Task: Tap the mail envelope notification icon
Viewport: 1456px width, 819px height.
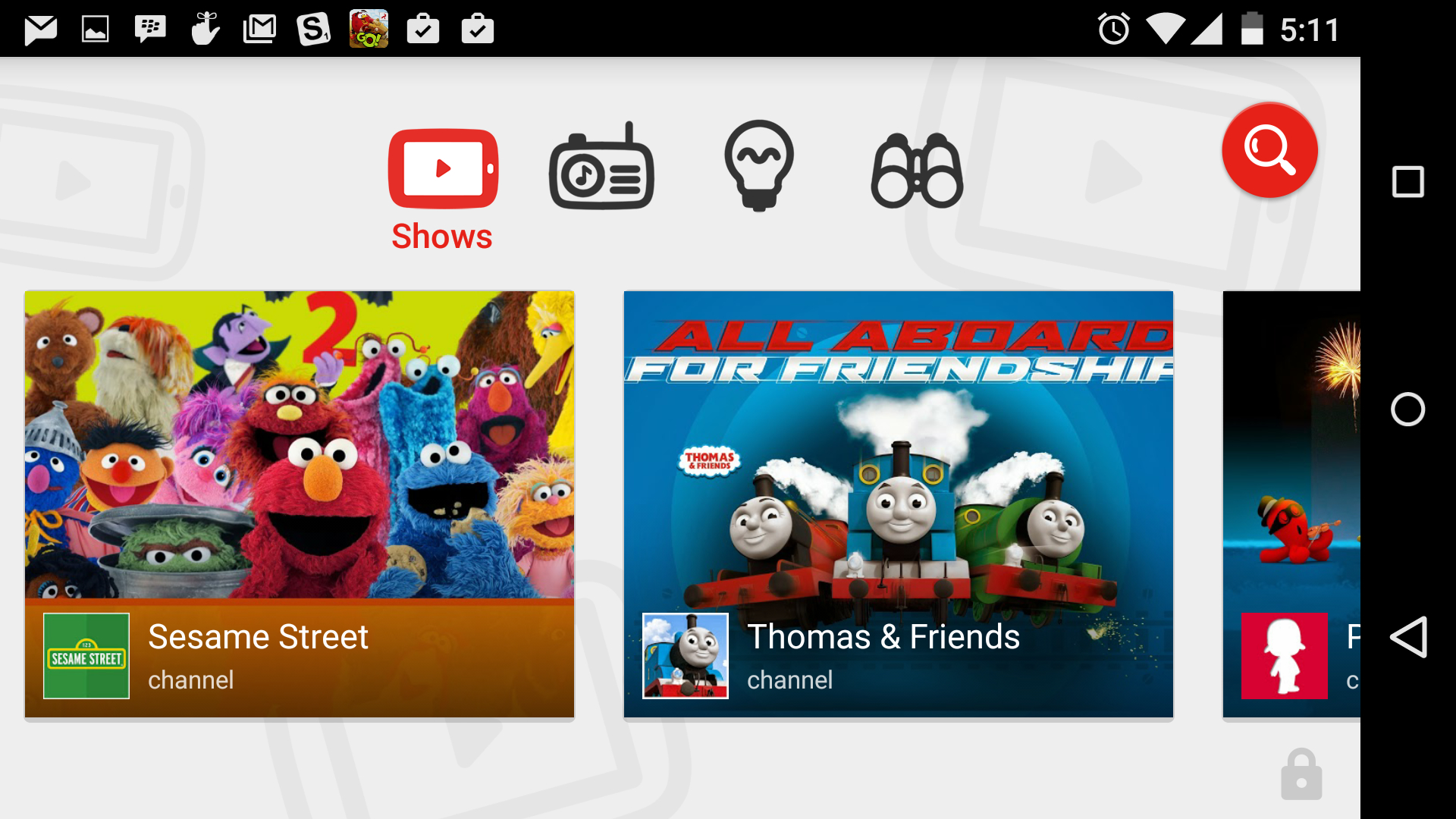Action: [41, 30]
